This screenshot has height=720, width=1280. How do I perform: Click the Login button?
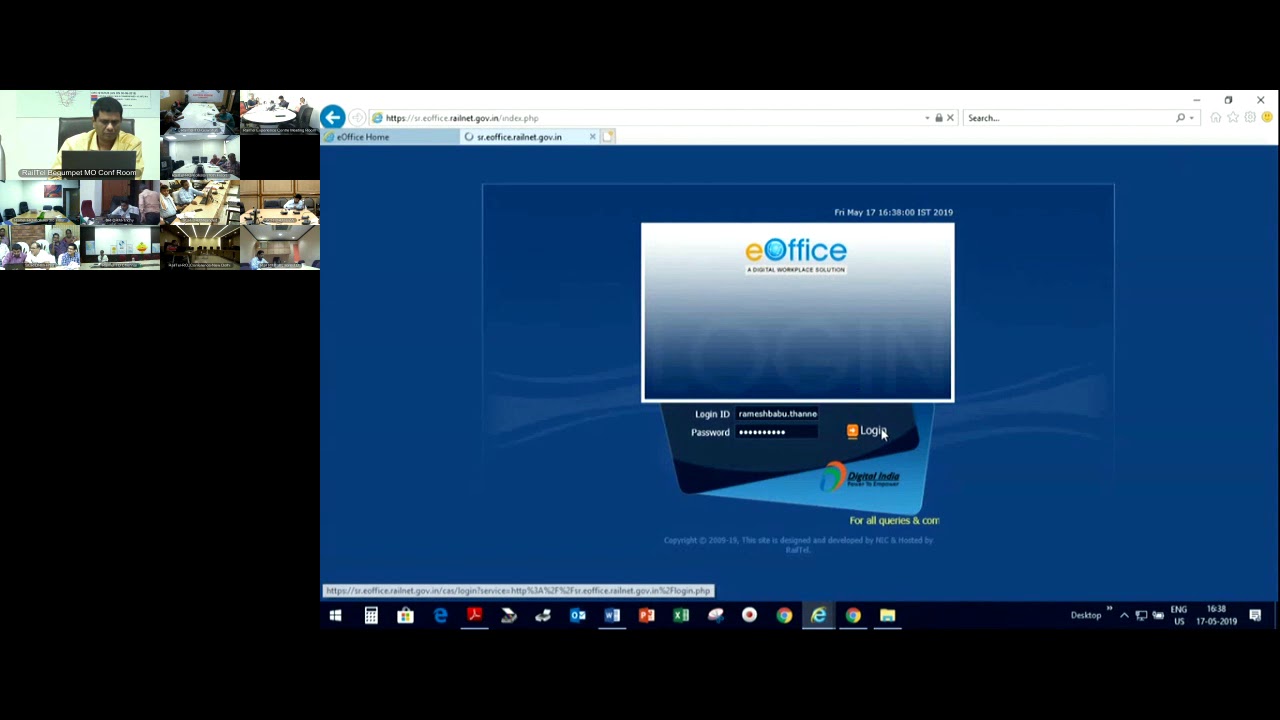coord(867,431)
